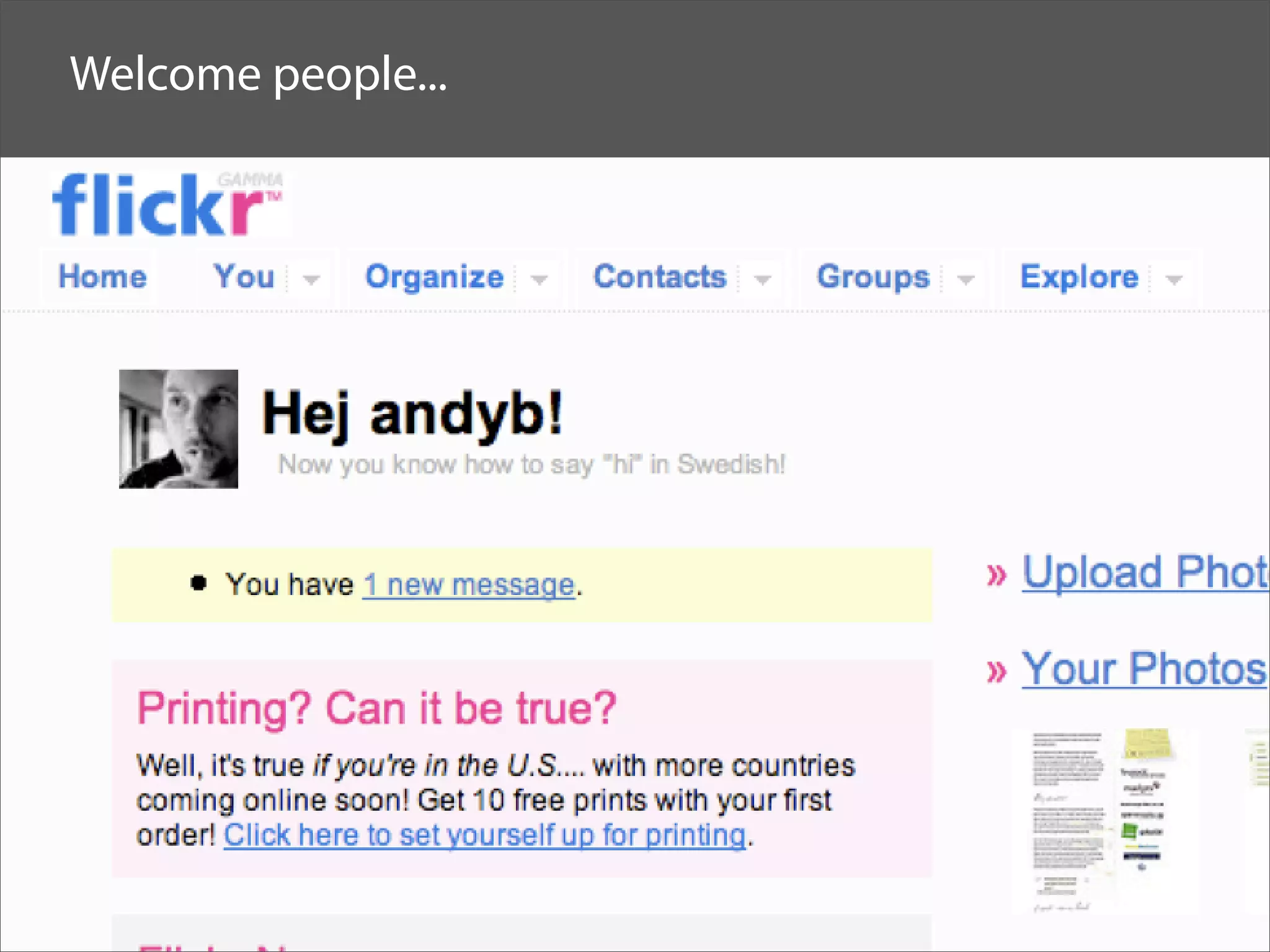Open the Explore dropdown arrow
Viewport: 1270px width, 952px height.
point(1174,280)
